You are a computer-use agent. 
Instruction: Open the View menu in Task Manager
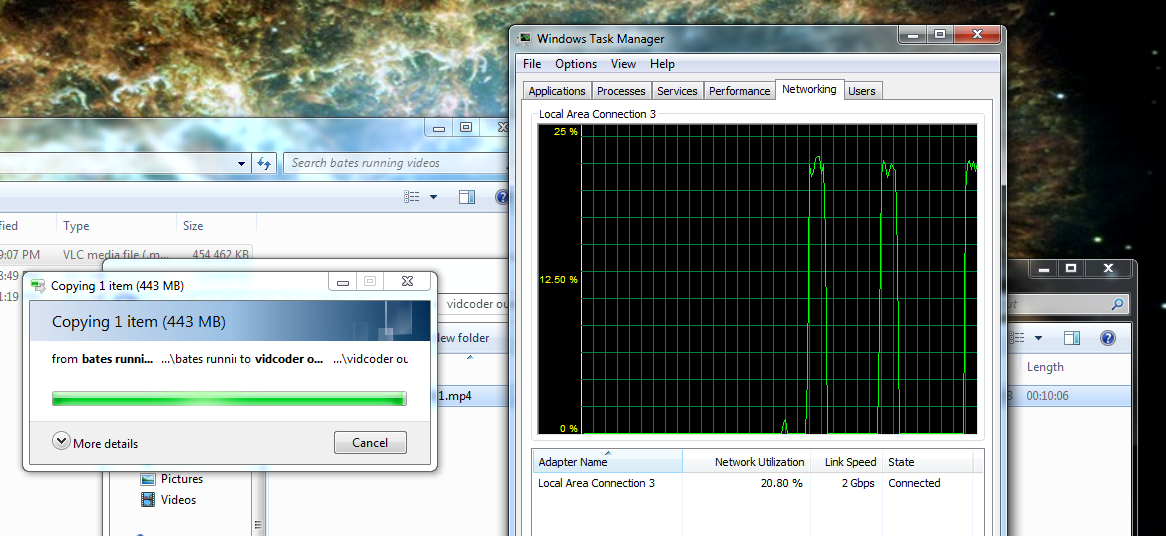click(623, 64)
